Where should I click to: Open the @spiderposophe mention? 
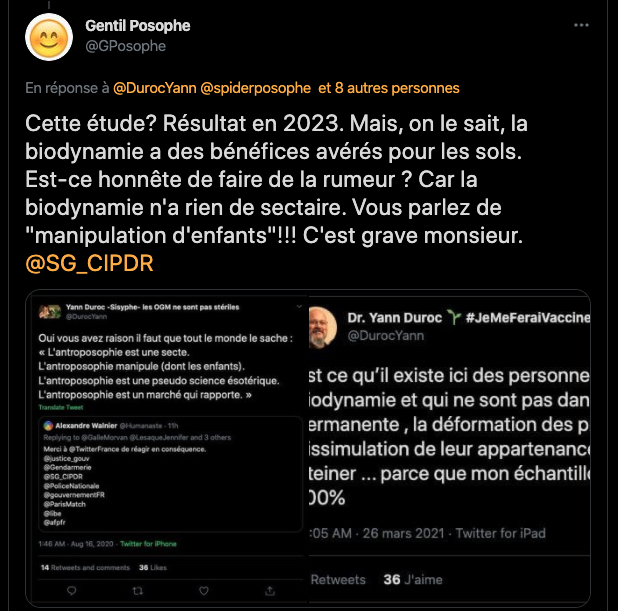257,88
